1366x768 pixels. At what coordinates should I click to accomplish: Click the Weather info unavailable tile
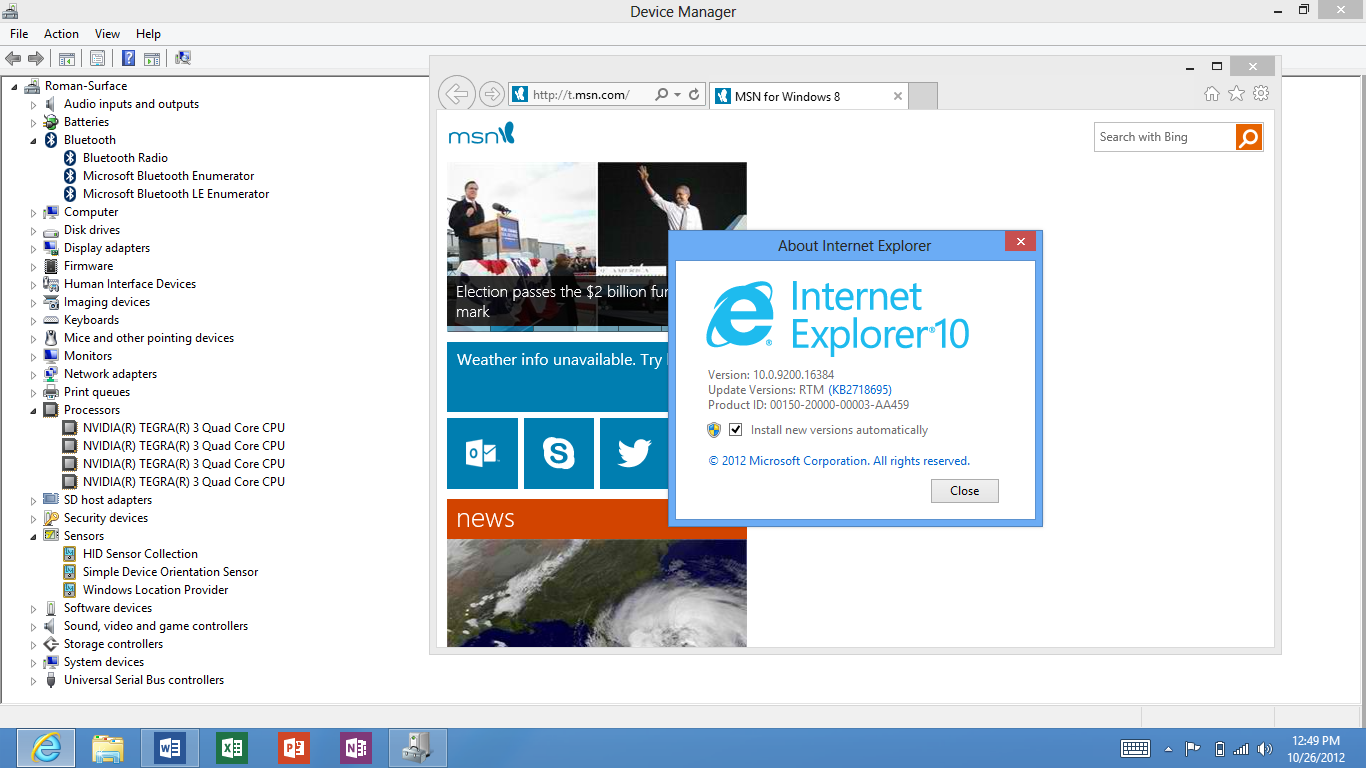click(558, 376)
